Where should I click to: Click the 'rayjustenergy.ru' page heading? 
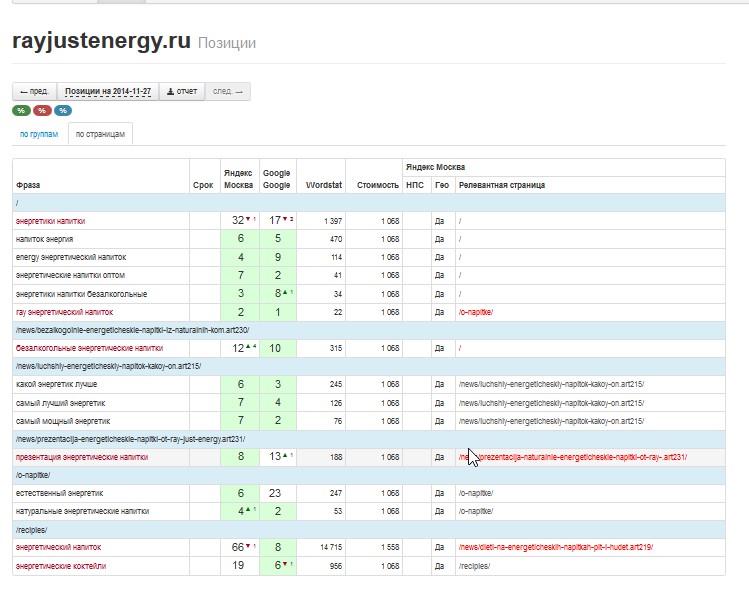[x=101, y=41]
